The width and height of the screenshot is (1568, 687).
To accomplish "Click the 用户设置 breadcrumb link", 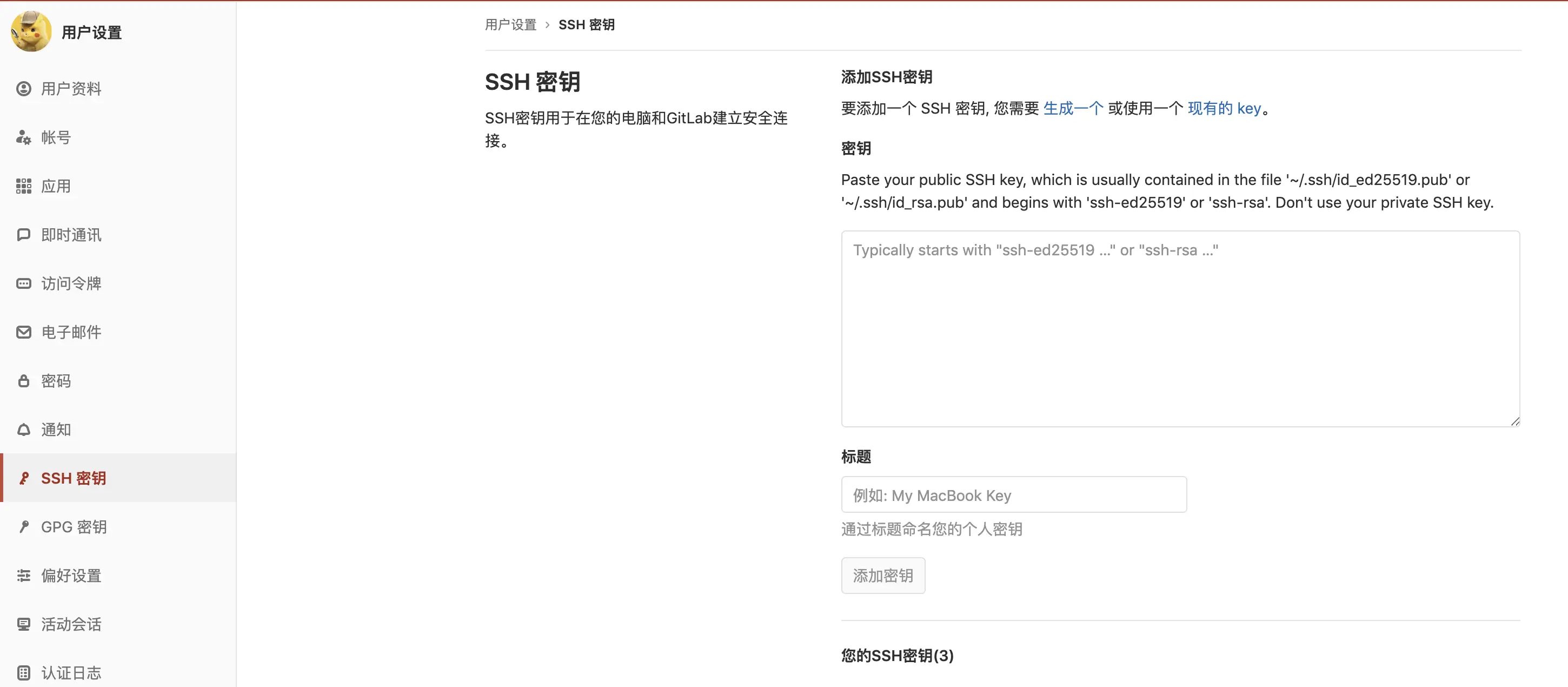I will (510, 25).
